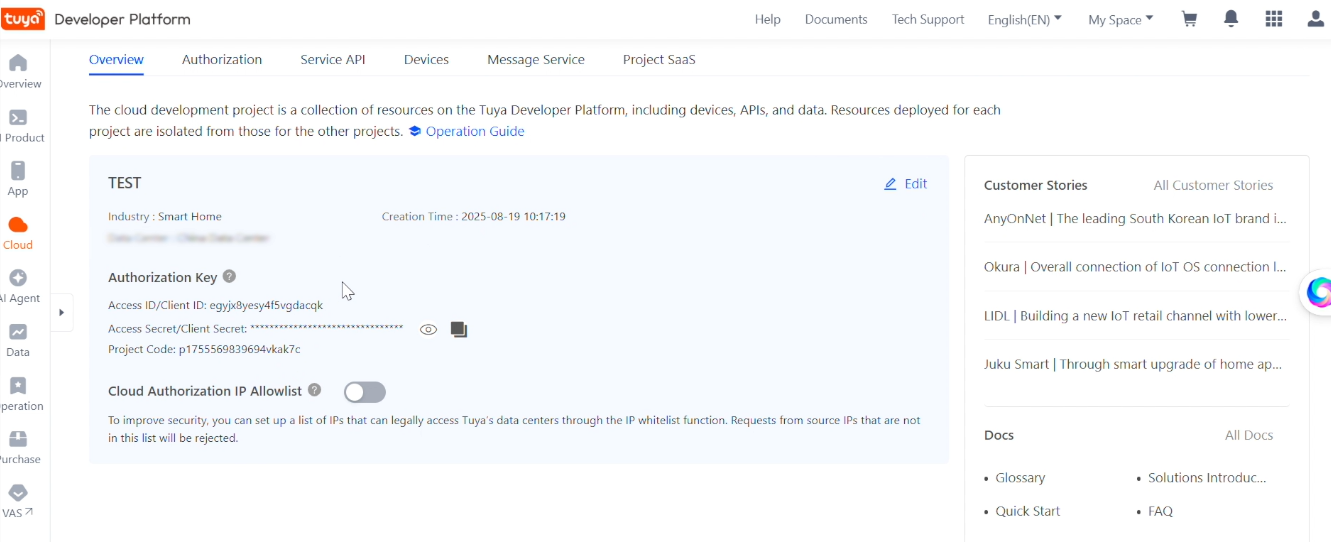Open the All Customer Stories link
The height and width of the screenshot is (542, 1331).
click(x=1212, y=185)
